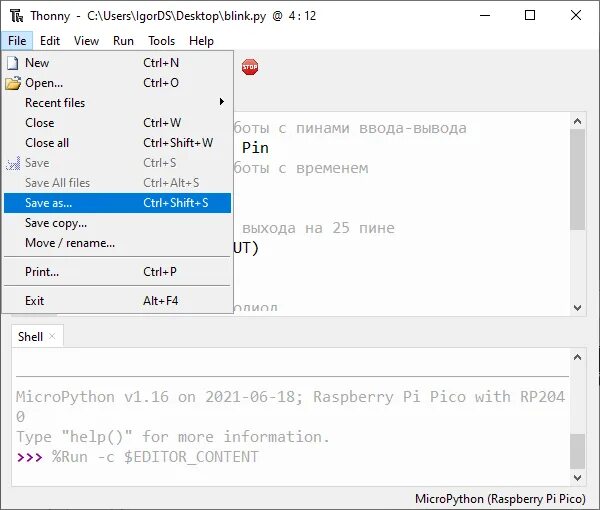Open the View menu

[86, 41]
